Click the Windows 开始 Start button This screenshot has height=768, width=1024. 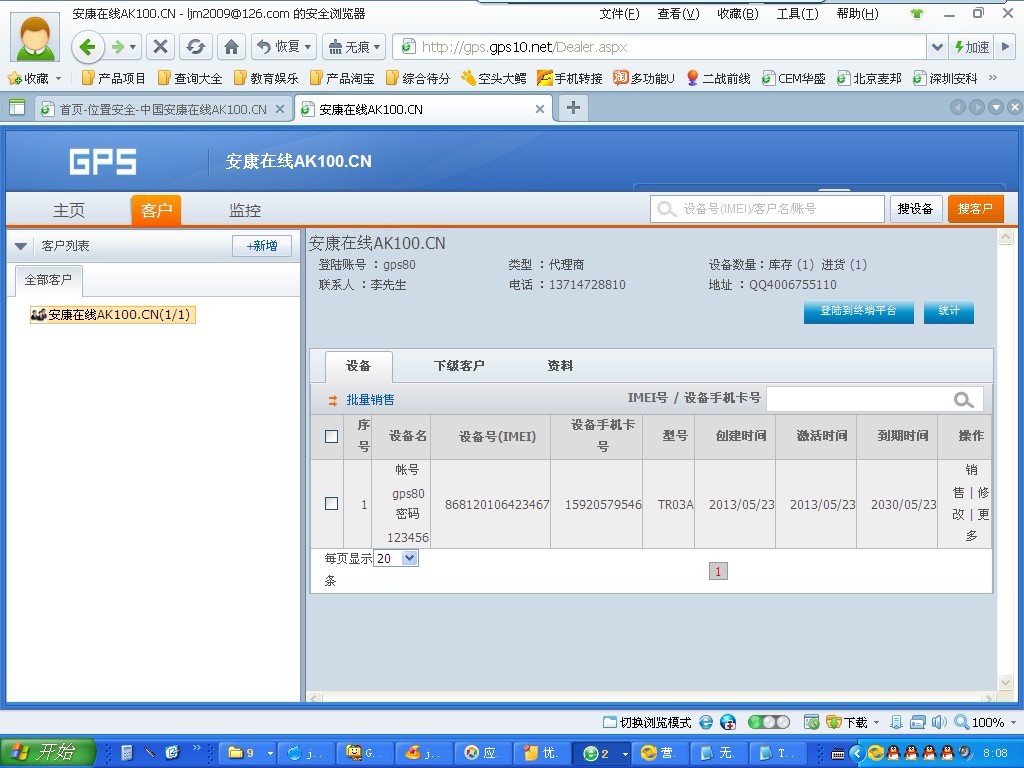click(x=48, y=752)
